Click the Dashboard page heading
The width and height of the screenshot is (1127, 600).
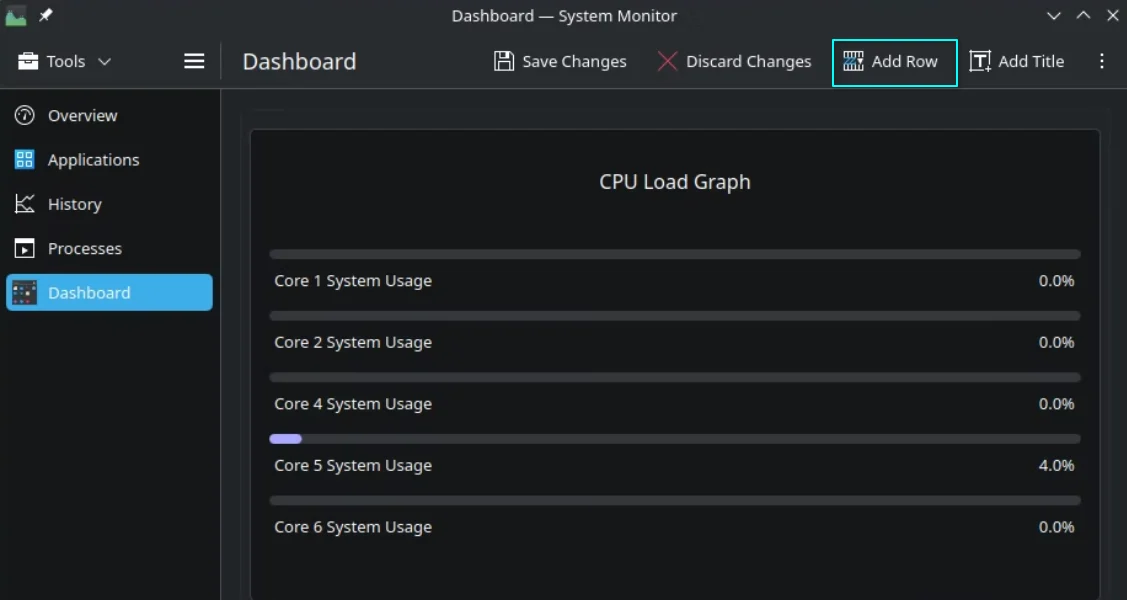click(x=299, y=62)
